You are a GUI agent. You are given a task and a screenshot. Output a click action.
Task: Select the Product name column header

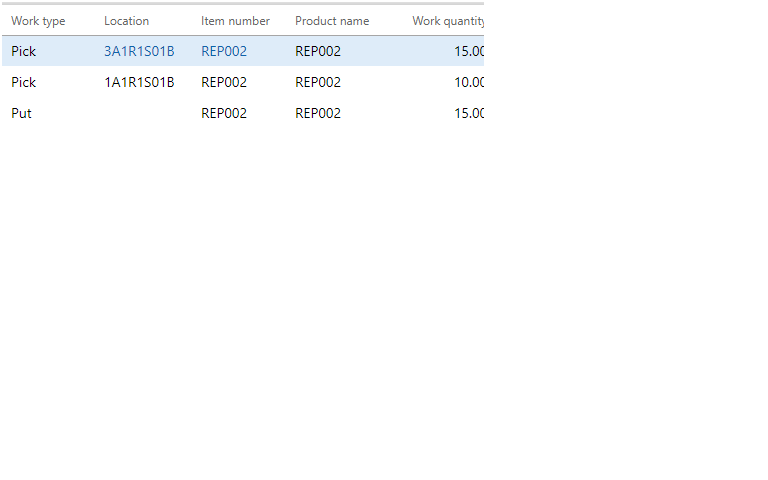[332, 21]
